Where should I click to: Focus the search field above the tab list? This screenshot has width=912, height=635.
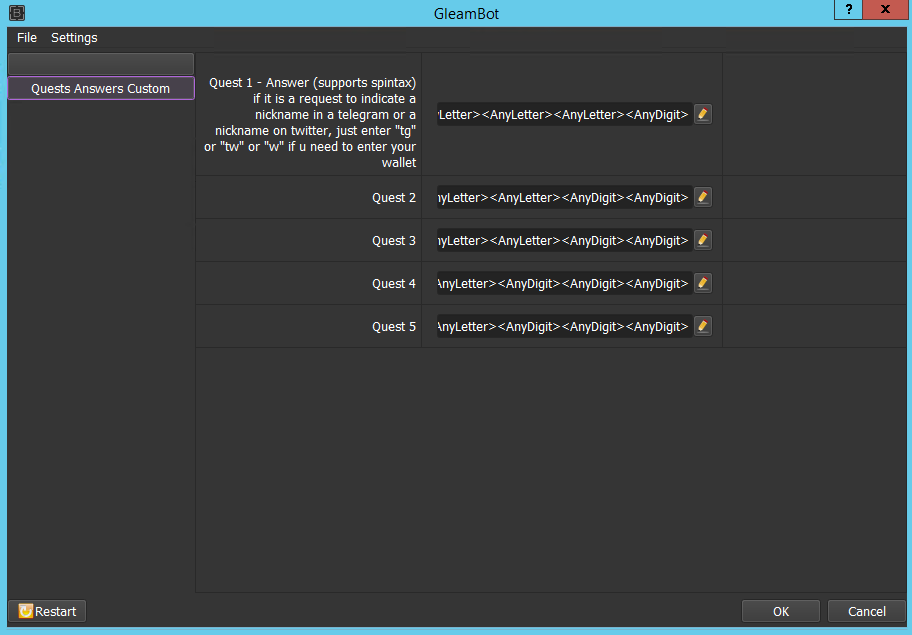tap(101, 64)
